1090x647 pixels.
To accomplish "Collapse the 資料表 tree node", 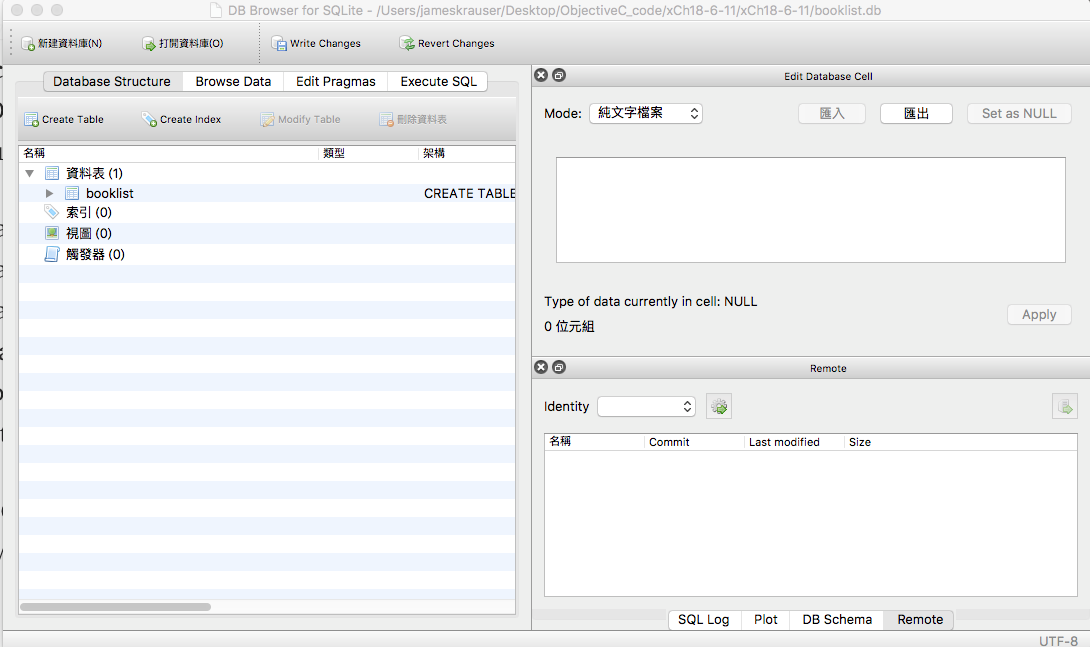I will pyautogui.click(x=30, y=172).
